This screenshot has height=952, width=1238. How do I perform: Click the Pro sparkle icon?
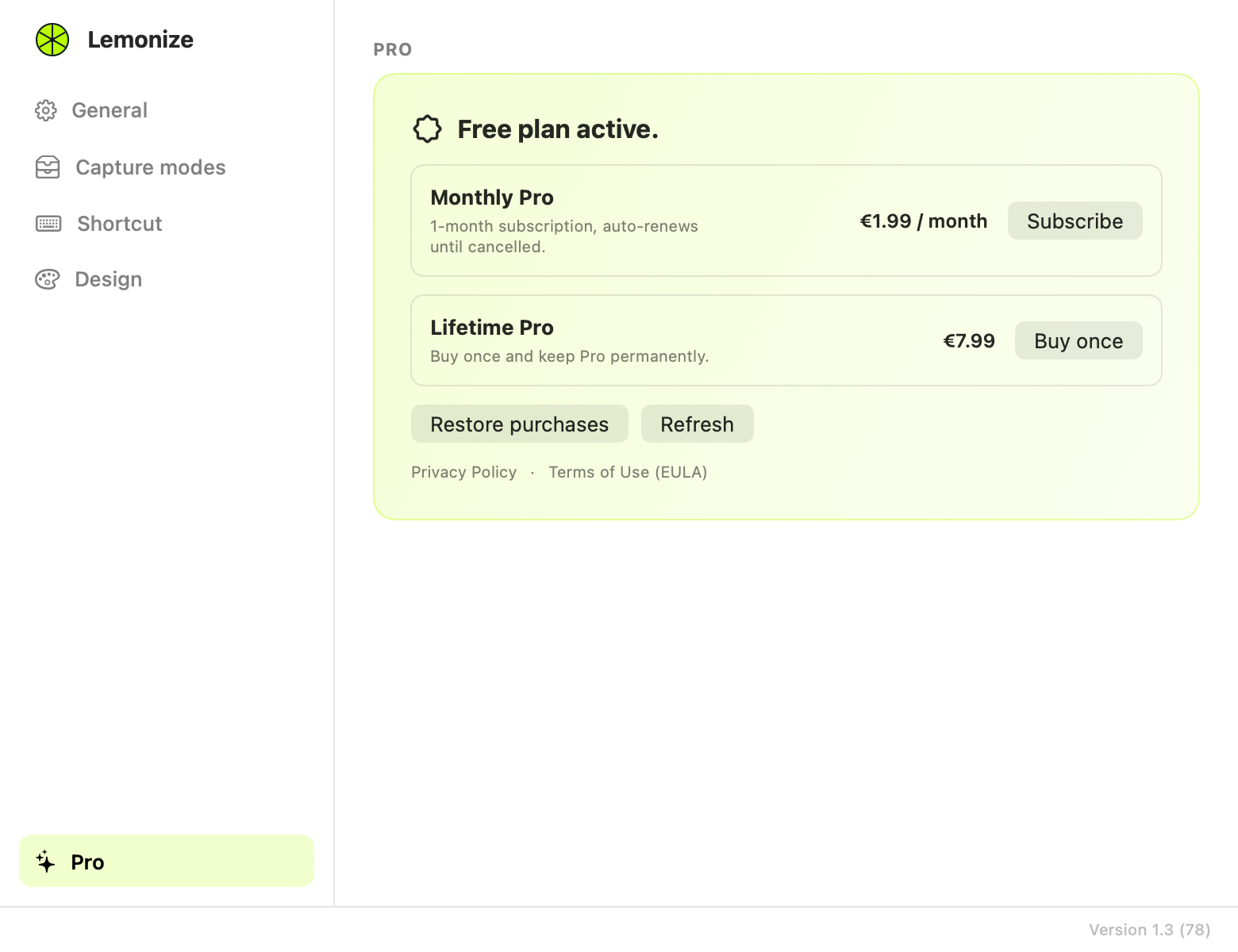[45, 862]
